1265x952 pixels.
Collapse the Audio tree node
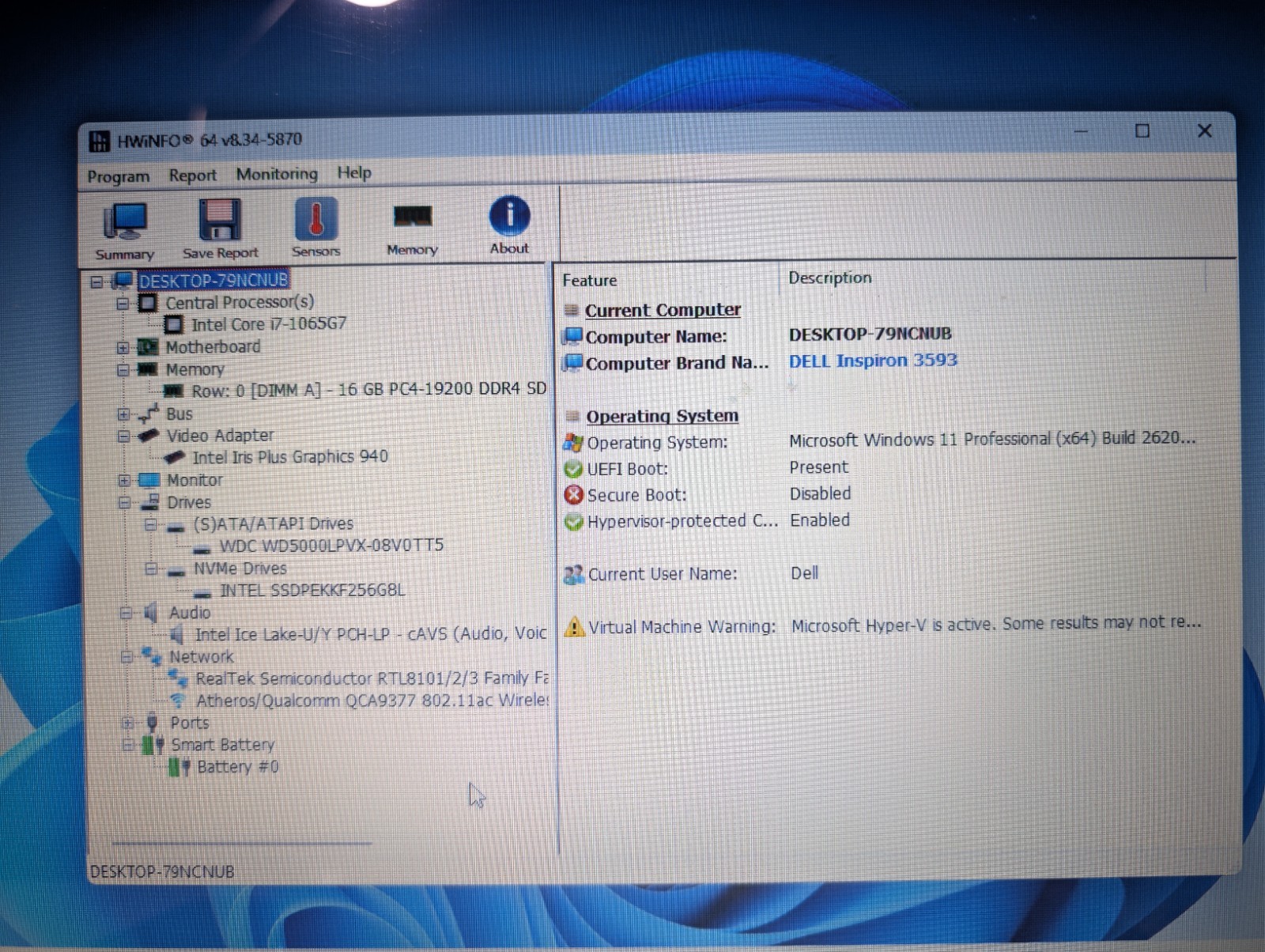pos(126,614)
